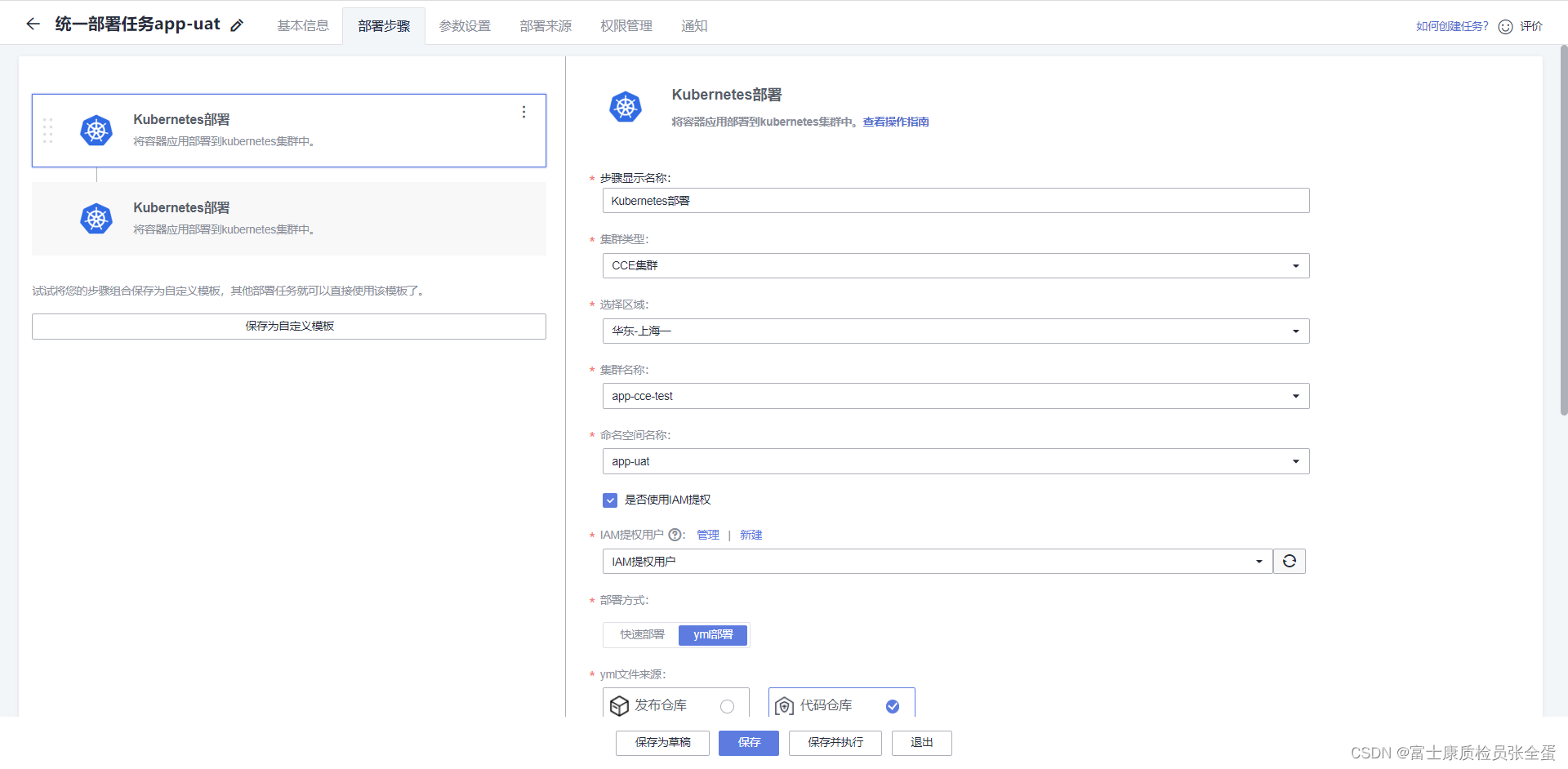Image resolution: width=1568 pixels, height=769 pixels.
Task: Expand the 集群名称 dropdown showing app-cce-test
Action: pyautogui.click(x=955, y=396)
